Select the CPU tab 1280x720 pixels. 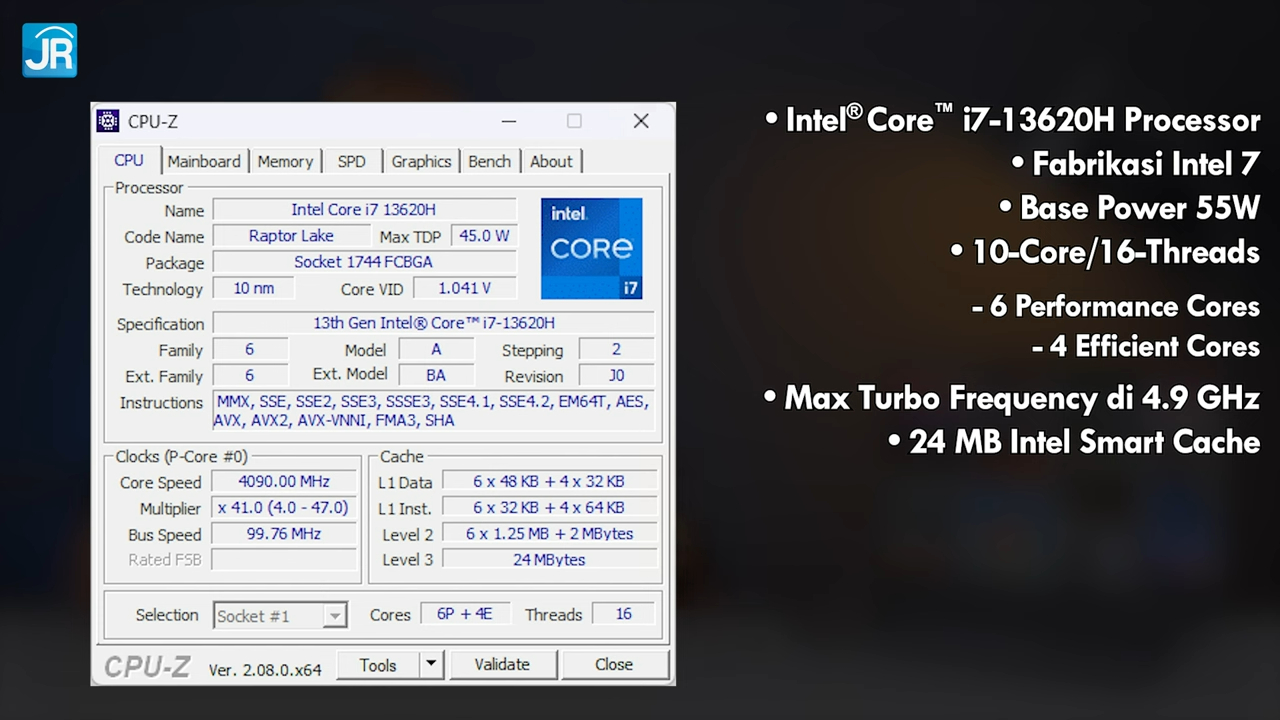[x=129, y=160]
